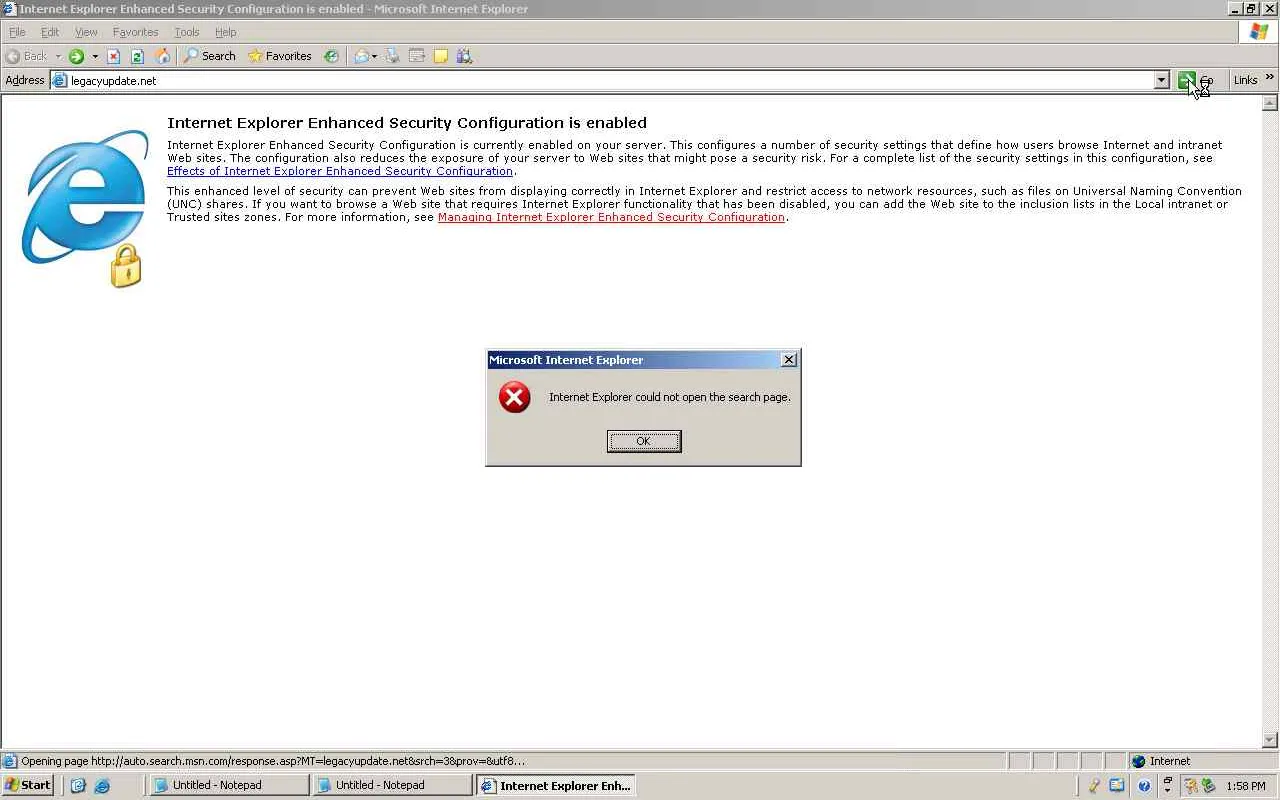Click the yellow note Discuss icon
The width and height of the screenshot is (1280, 800).
click(x=441, y=56)
